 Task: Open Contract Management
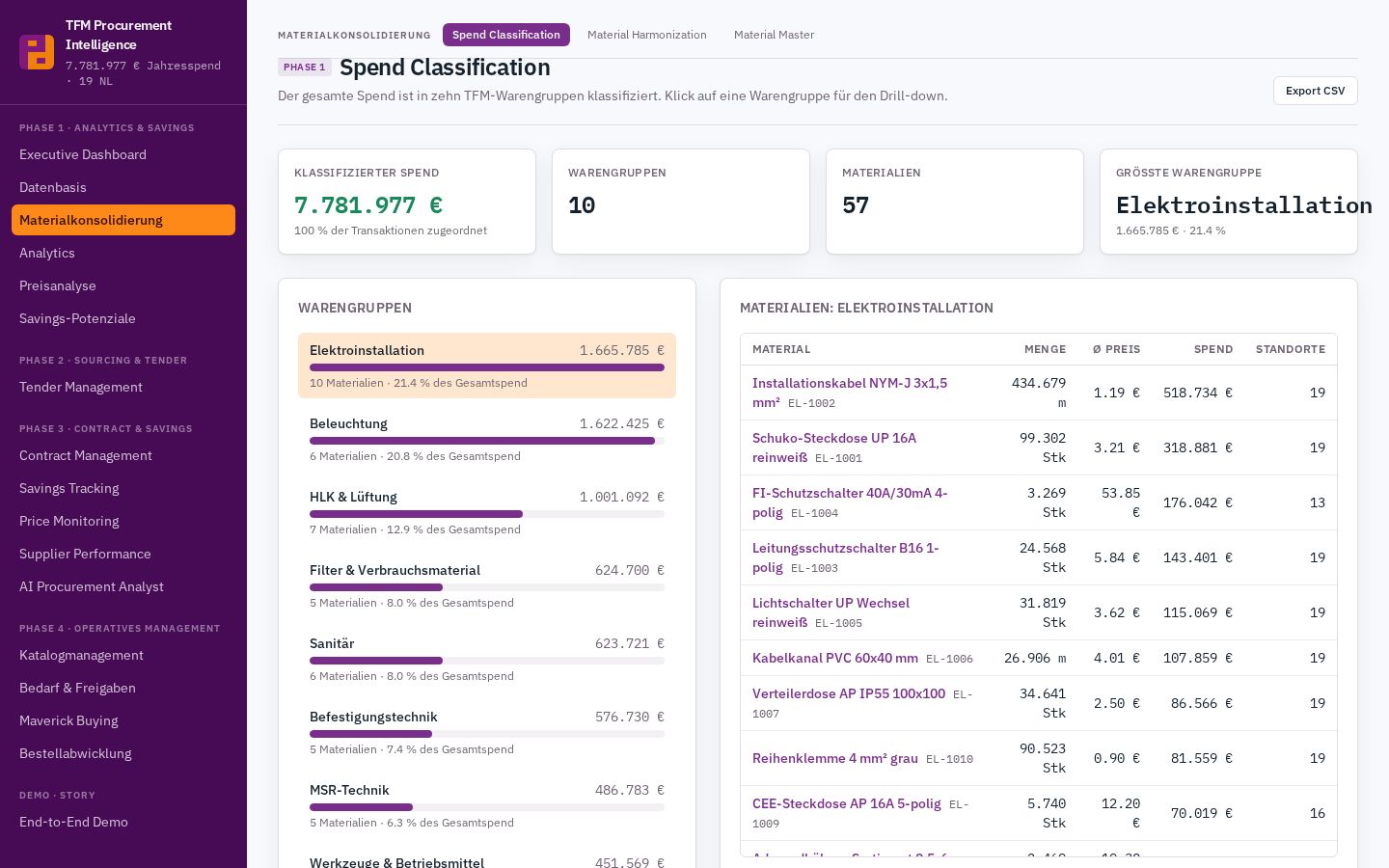coord(123,455)
